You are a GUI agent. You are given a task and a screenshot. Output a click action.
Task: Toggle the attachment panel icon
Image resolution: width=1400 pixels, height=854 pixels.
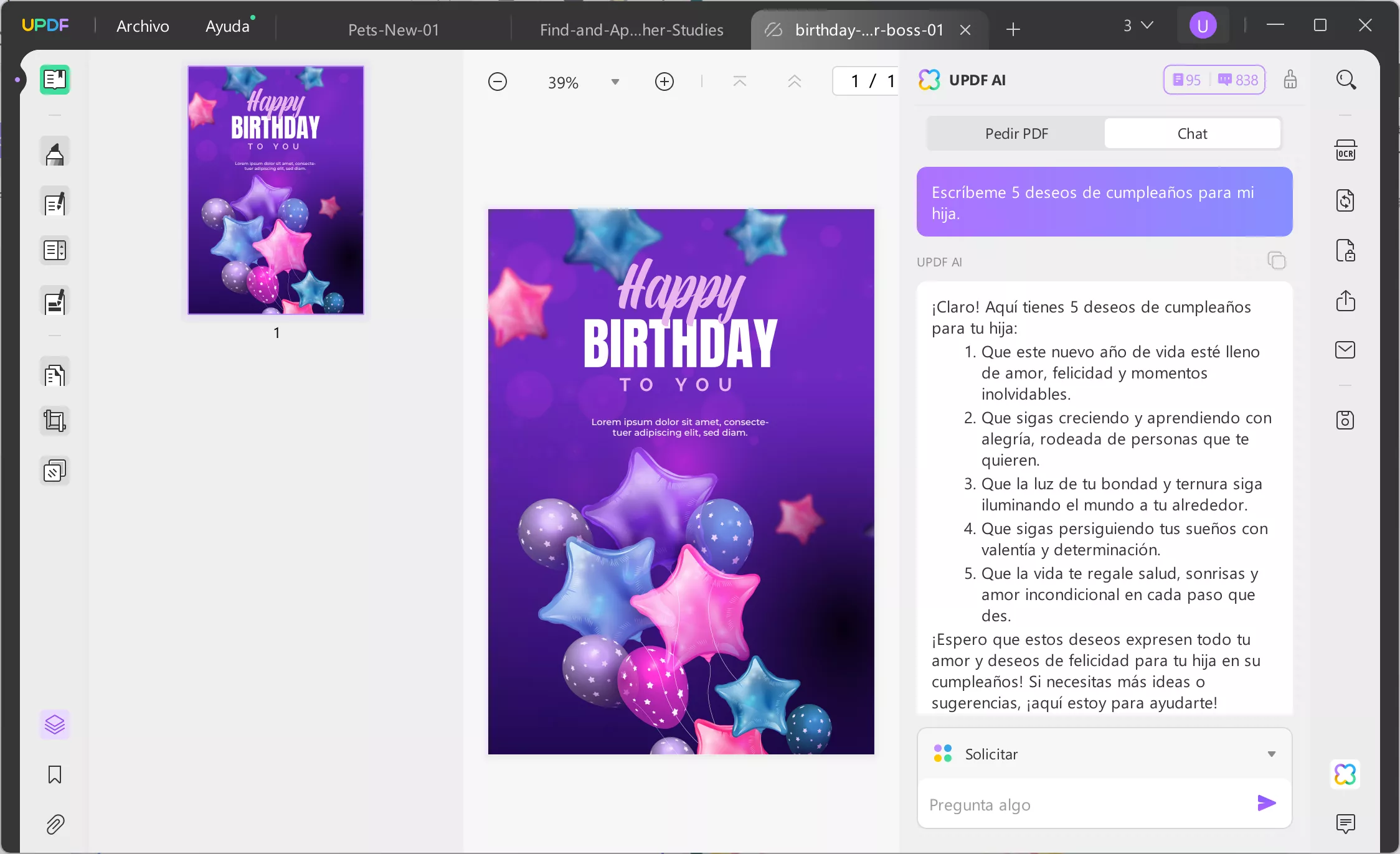53,824
